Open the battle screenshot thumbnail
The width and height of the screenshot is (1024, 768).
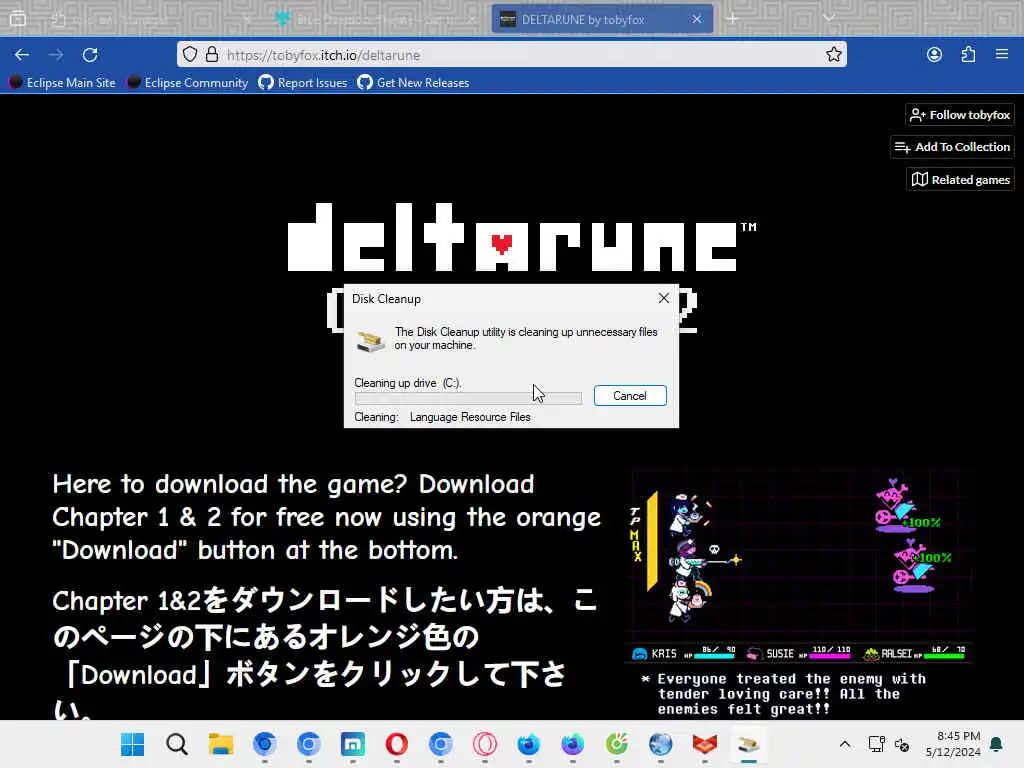[x=798, y=592]
